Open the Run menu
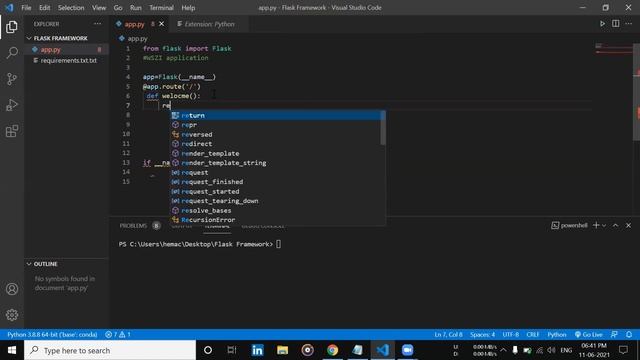Screen dimensions: 640x360 coord(136,8)
